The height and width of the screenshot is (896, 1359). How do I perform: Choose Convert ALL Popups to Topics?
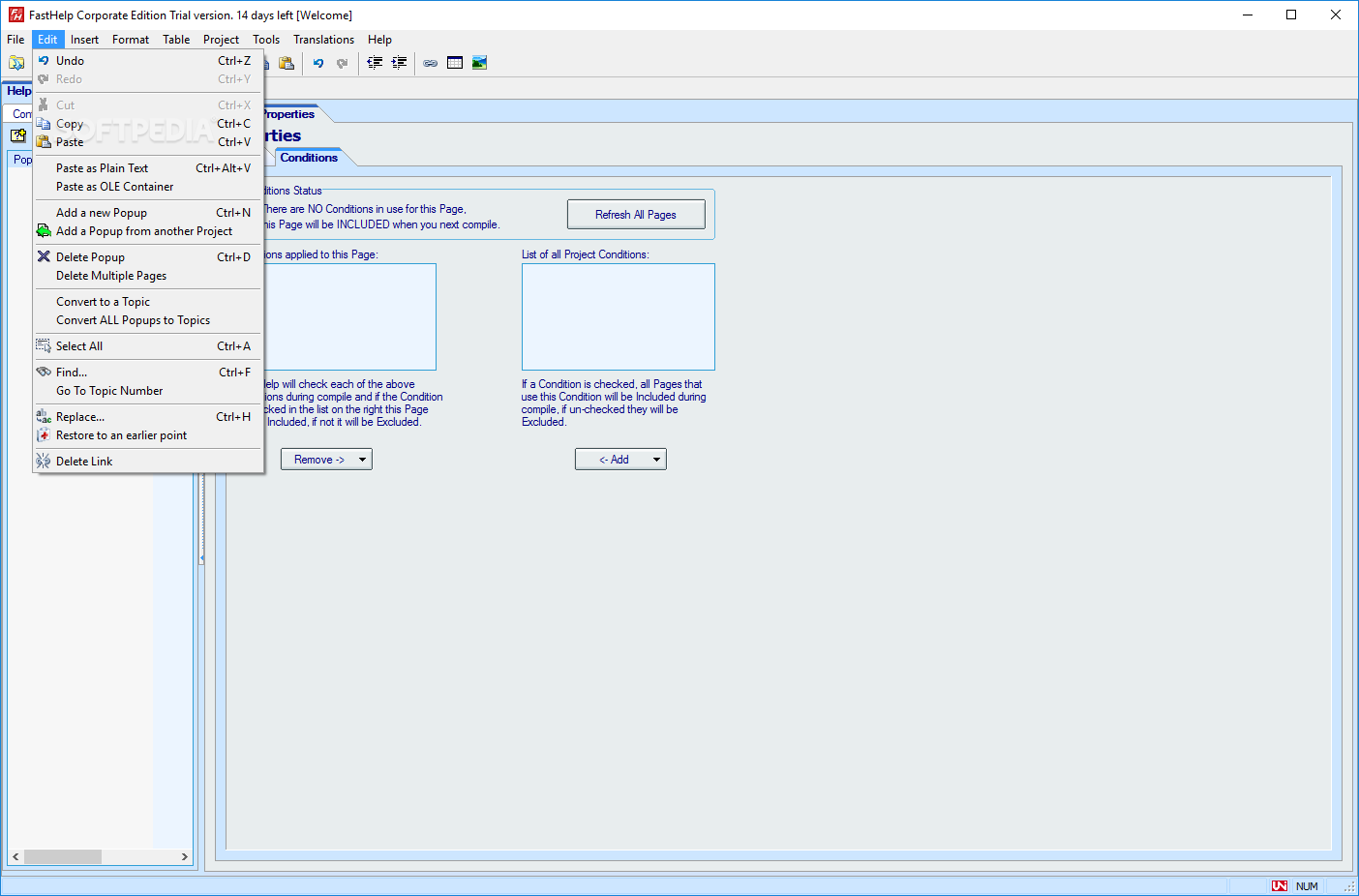(148, 320)
